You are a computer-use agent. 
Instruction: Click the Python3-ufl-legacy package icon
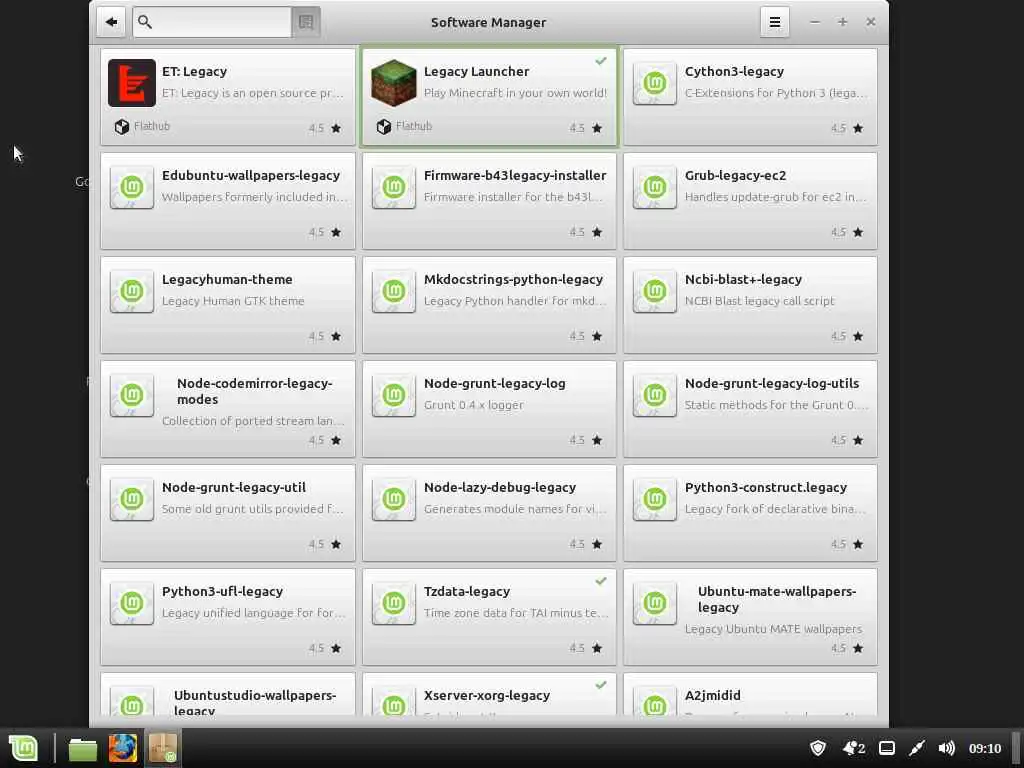pyautogui.click(x=132, y=603)
